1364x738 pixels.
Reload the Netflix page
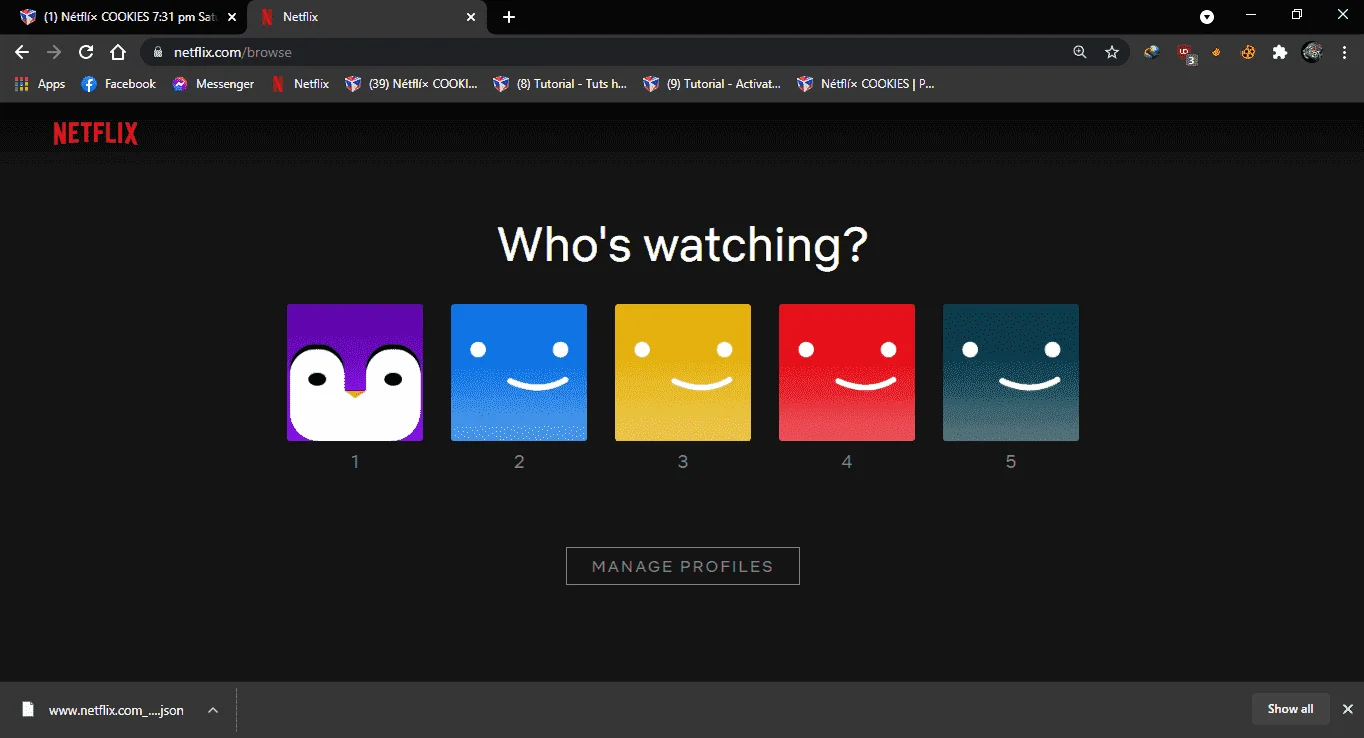coord(86,52)
